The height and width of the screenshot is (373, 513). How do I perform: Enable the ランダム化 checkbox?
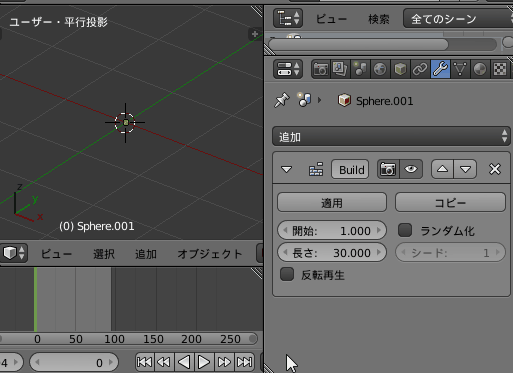tap(405, 230)
